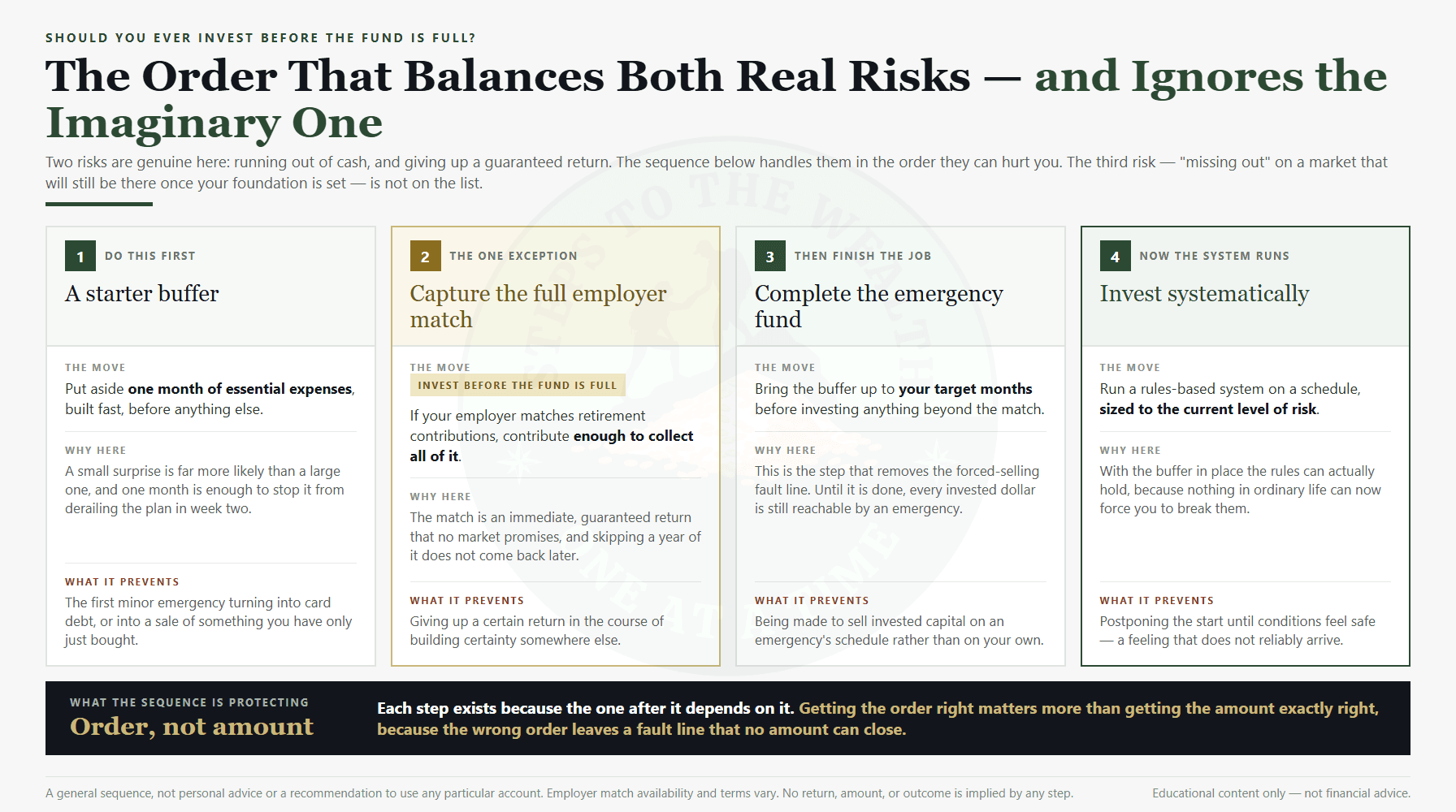Click 'Postponing the start' paragraph

point(1237,631)
